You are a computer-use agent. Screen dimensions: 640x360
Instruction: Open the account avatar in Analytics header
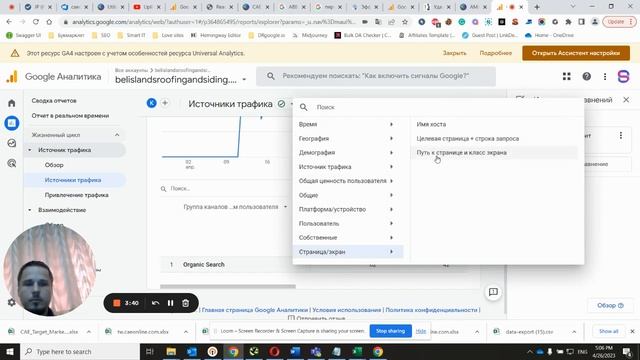[623, 76]
